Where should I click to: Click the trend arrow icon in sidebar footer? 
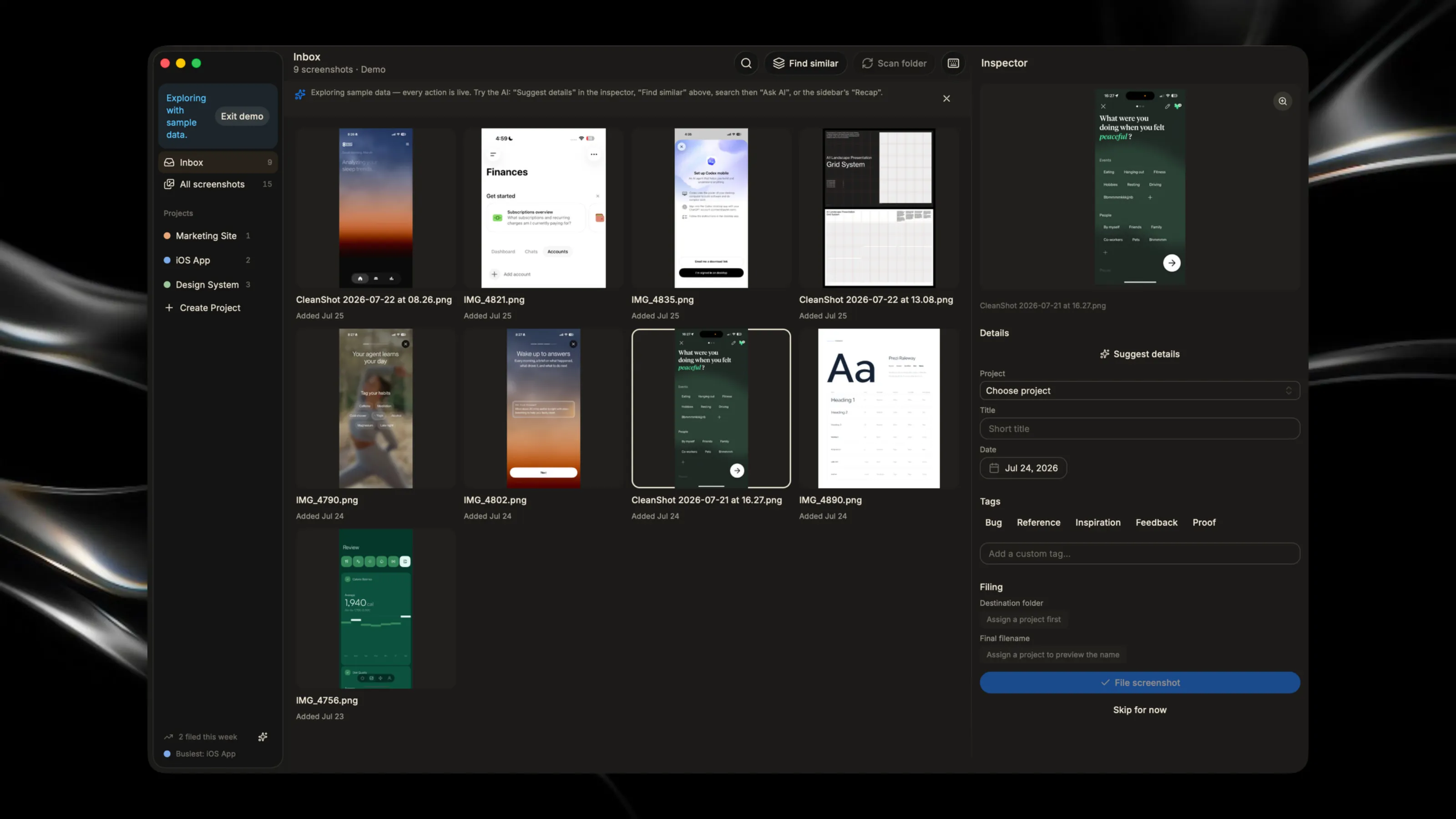pos(168,737)
